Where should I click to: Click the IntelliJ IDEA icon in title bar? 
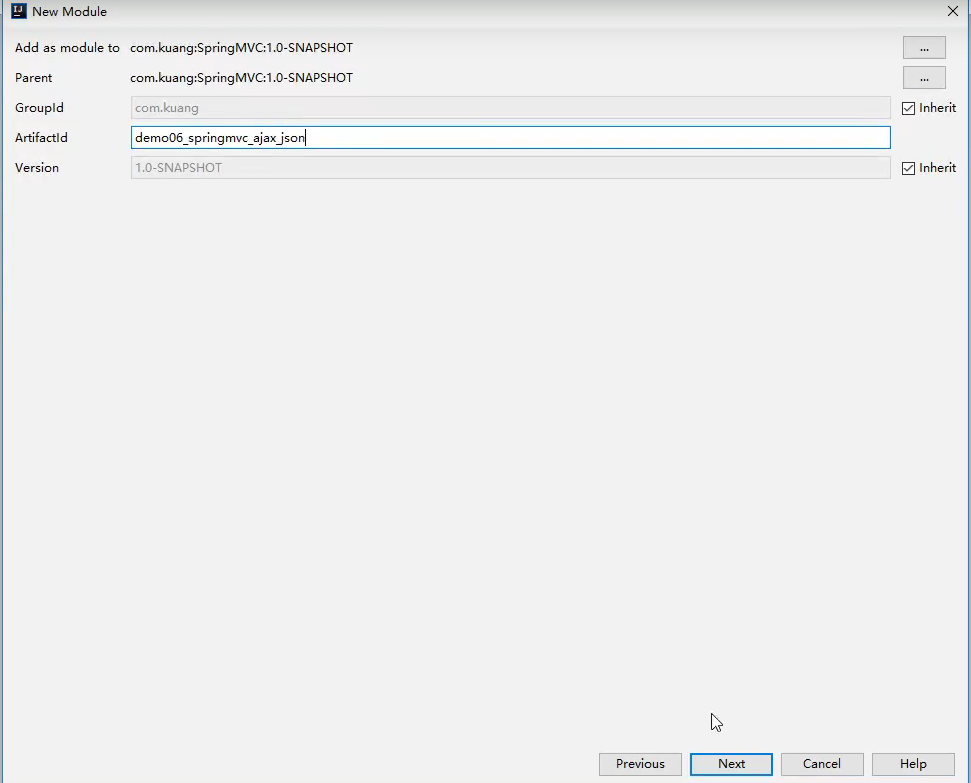click(x=19, y=11)
